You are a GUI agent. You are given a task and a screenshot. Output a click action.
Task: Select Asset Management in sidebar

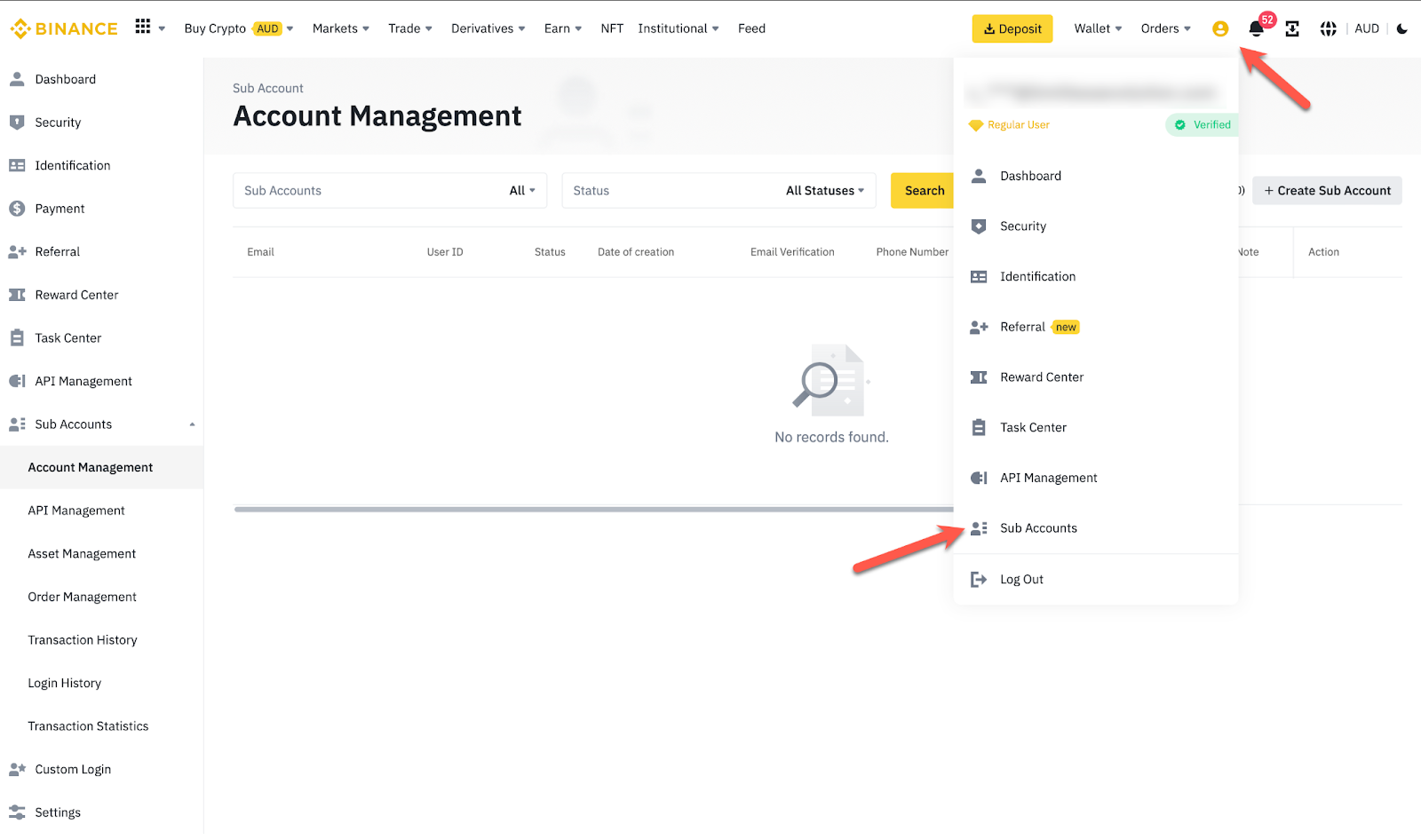pyautogui.click(x=101, y=554)
